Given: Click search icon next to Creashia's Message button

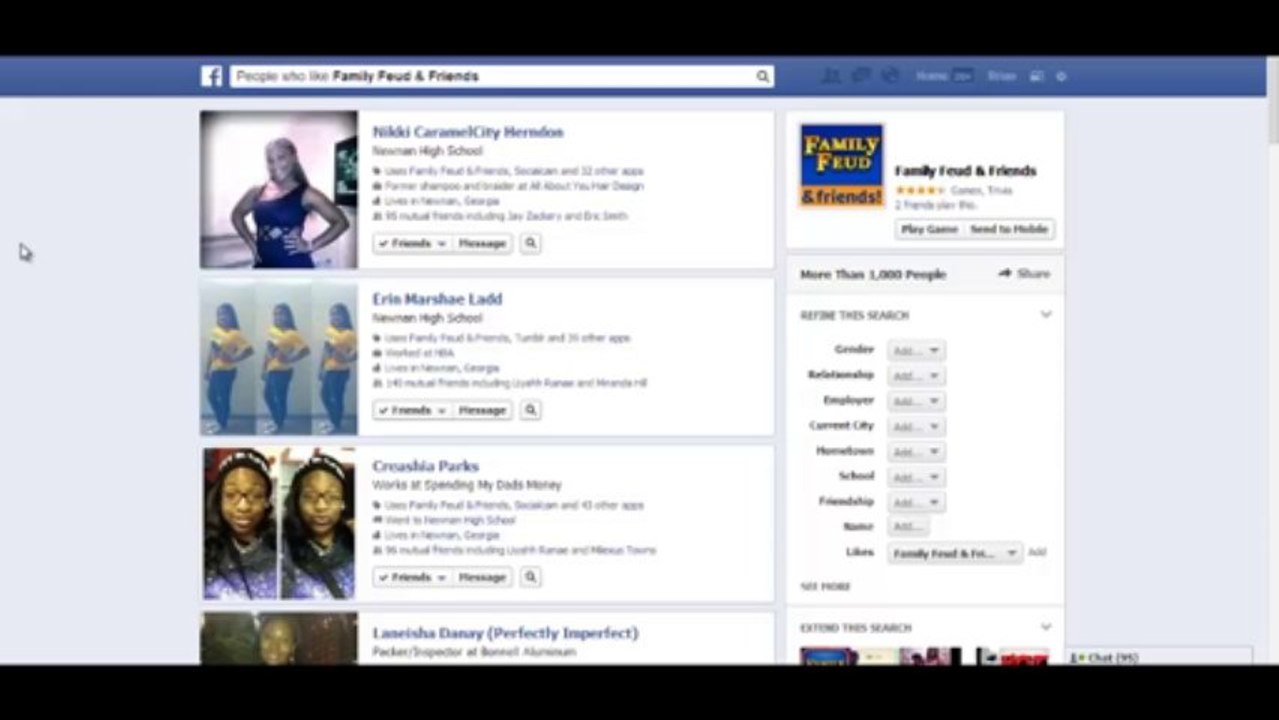Looking at the screenshot, I should coord(531,577).
